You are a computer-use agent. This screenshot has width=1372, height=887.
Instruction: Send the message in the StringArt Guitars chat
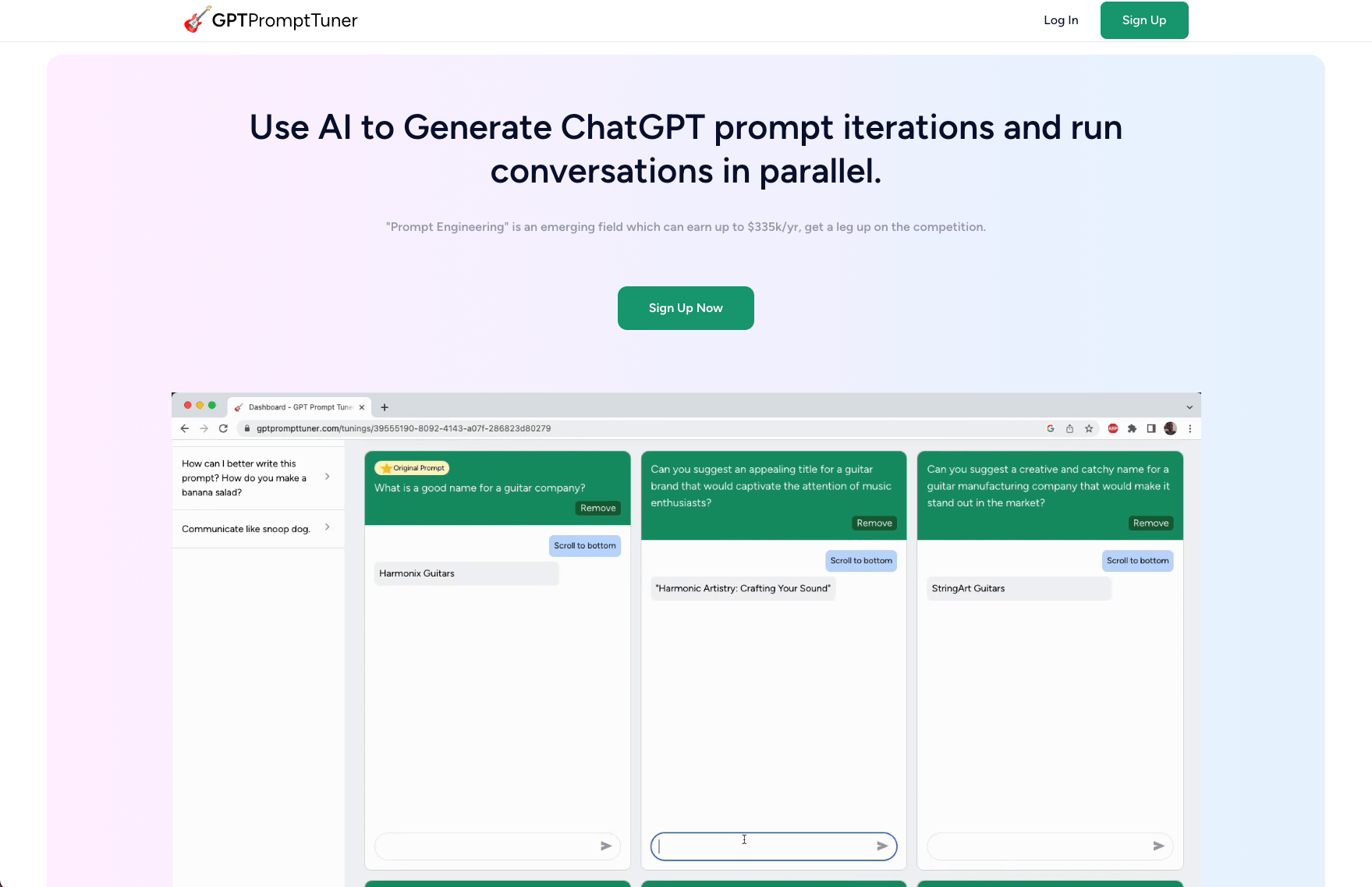tap(1158, 846)
